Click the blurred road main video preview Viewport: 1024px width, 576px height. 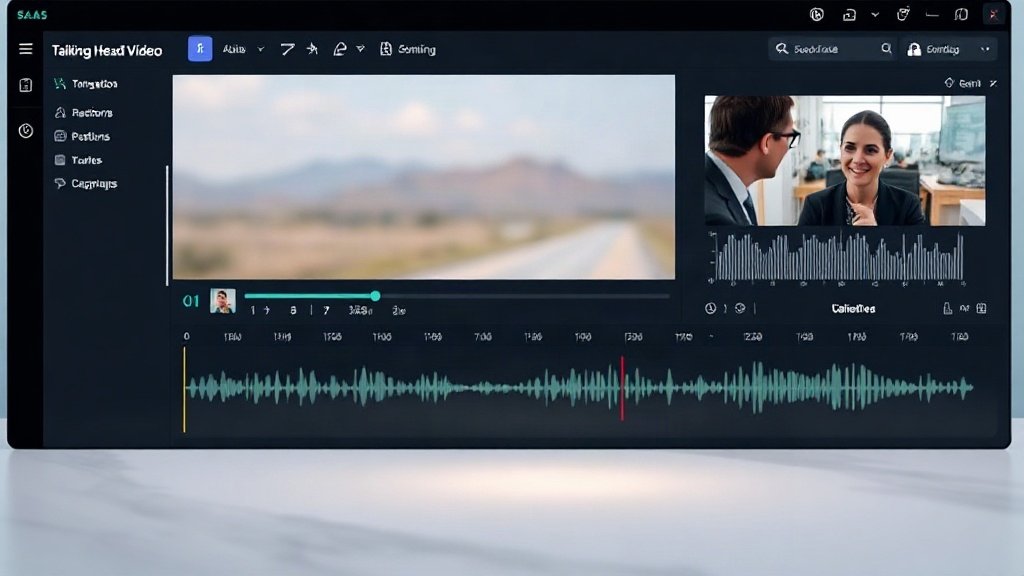tap(423, 177)
